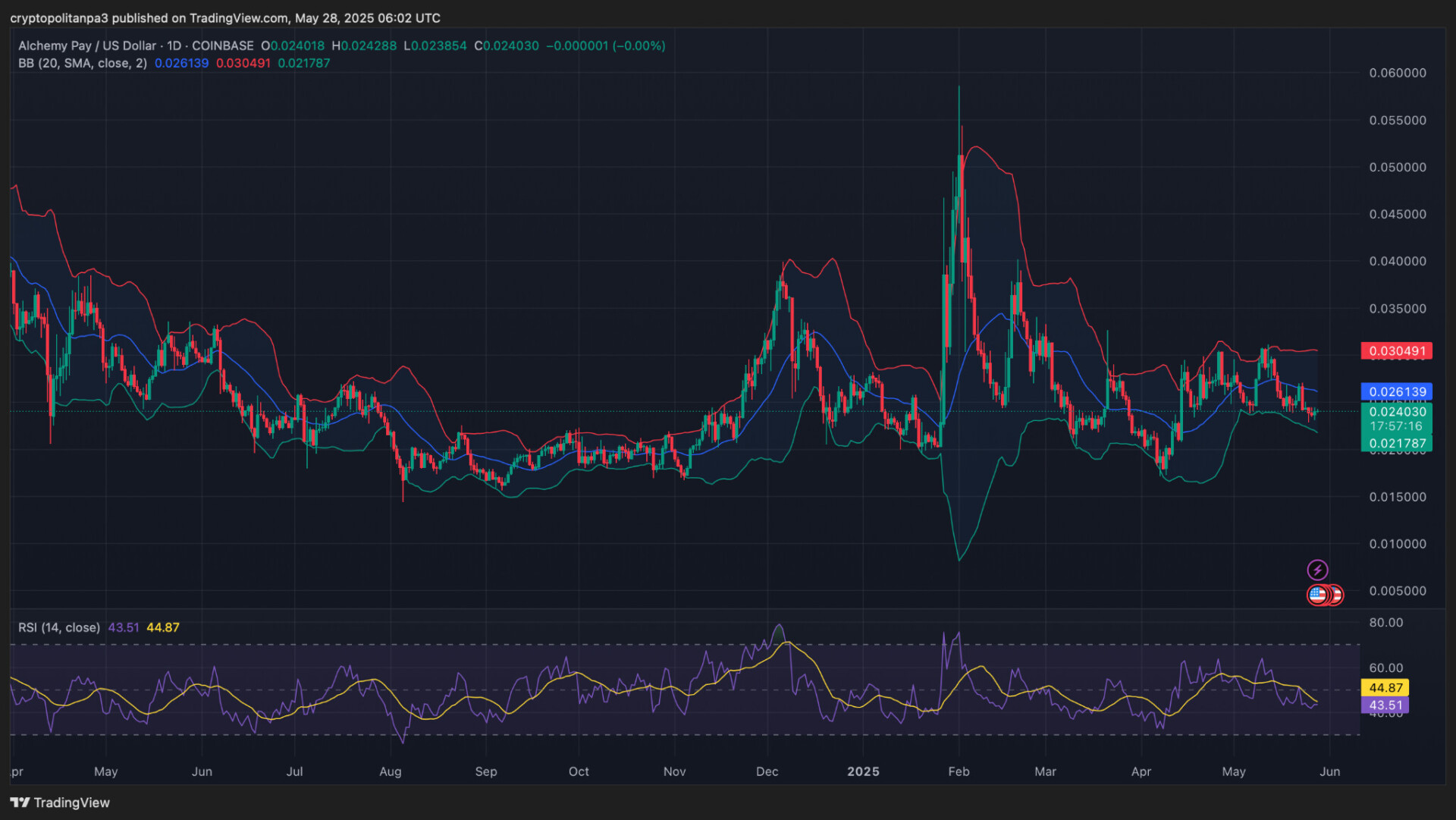Click the Feb label on time axis
This screenshot has height=820, width=1456.
click(959, 771)
